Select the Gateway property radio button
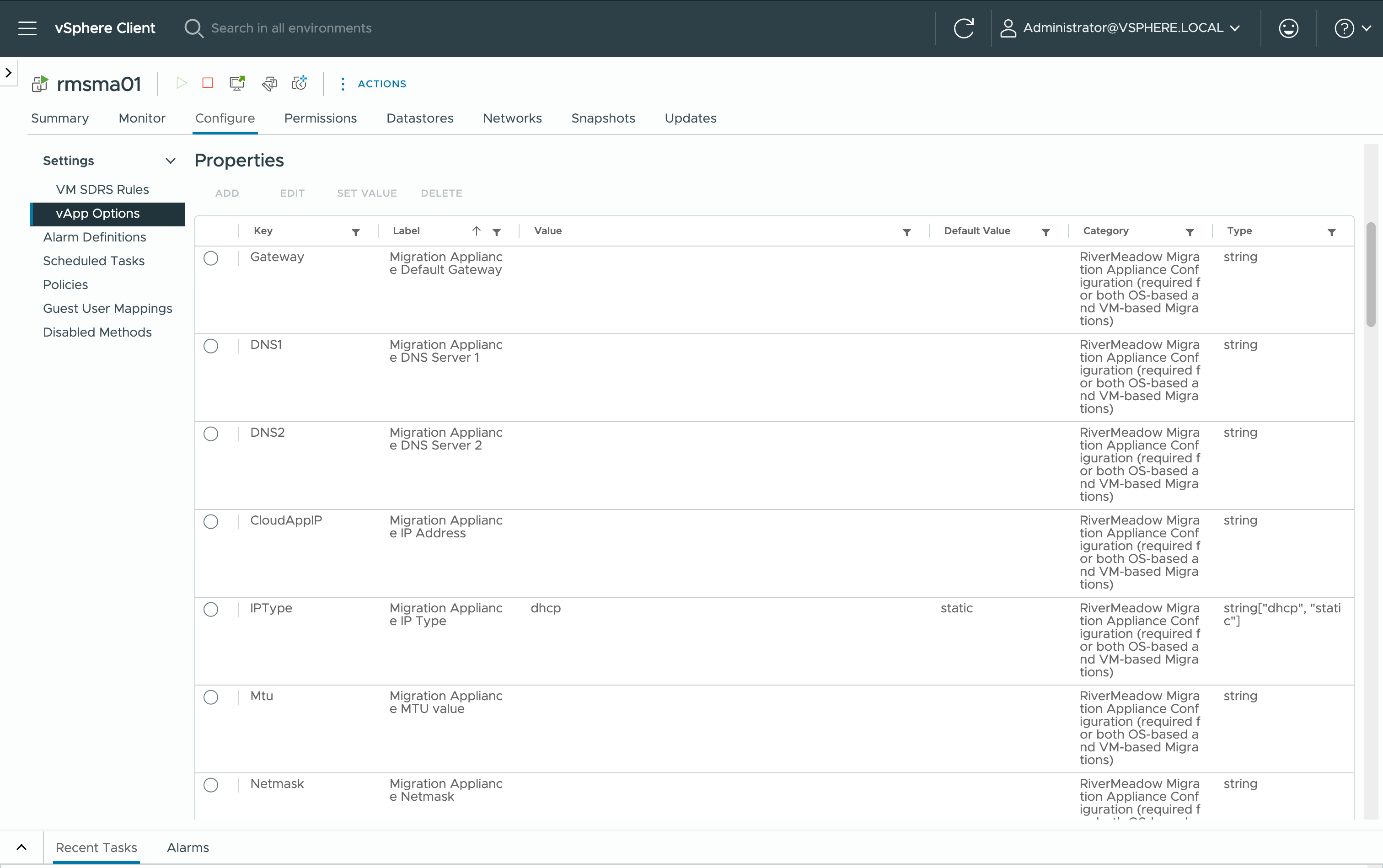Image resolution: width=1383 pixels, height=868 pixels. [211, 258]
